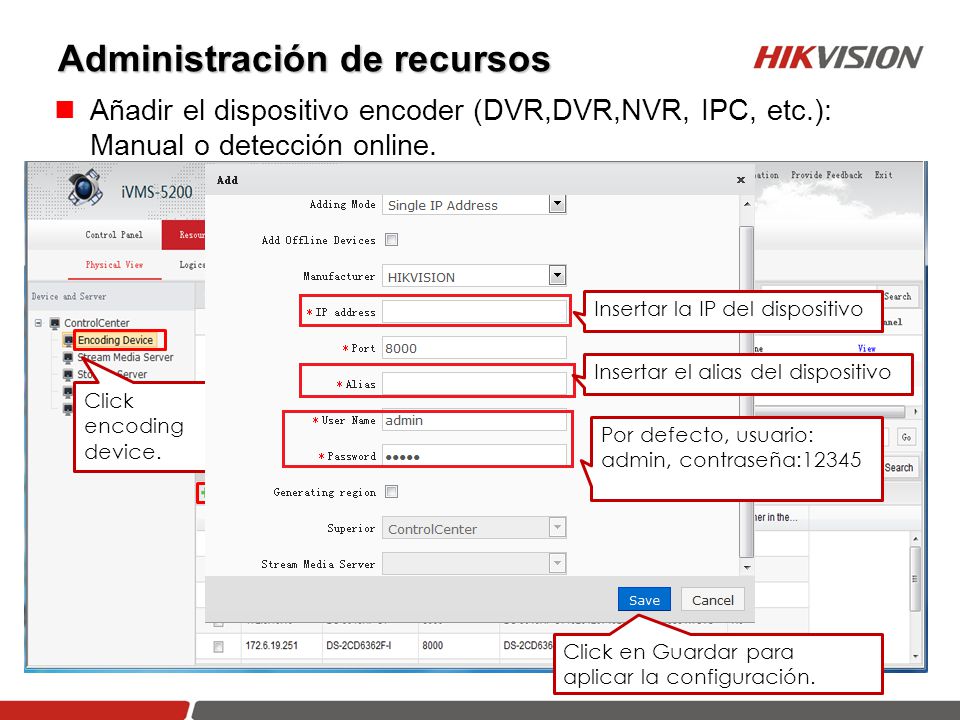Collapse the ControlCenter tree node
Image resolution: width=960 pixels, height=720 pixels.
tap(38, 323)
